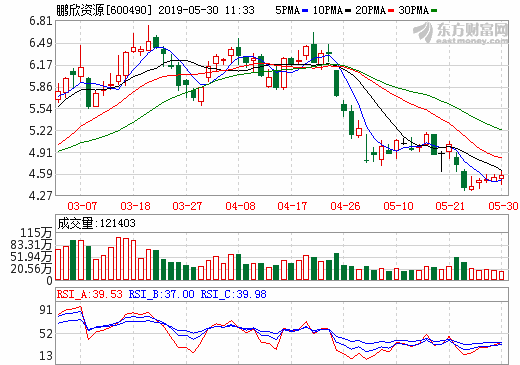Click the 成交量:121403 volume label
520x365 pixels.
point(96,223)
